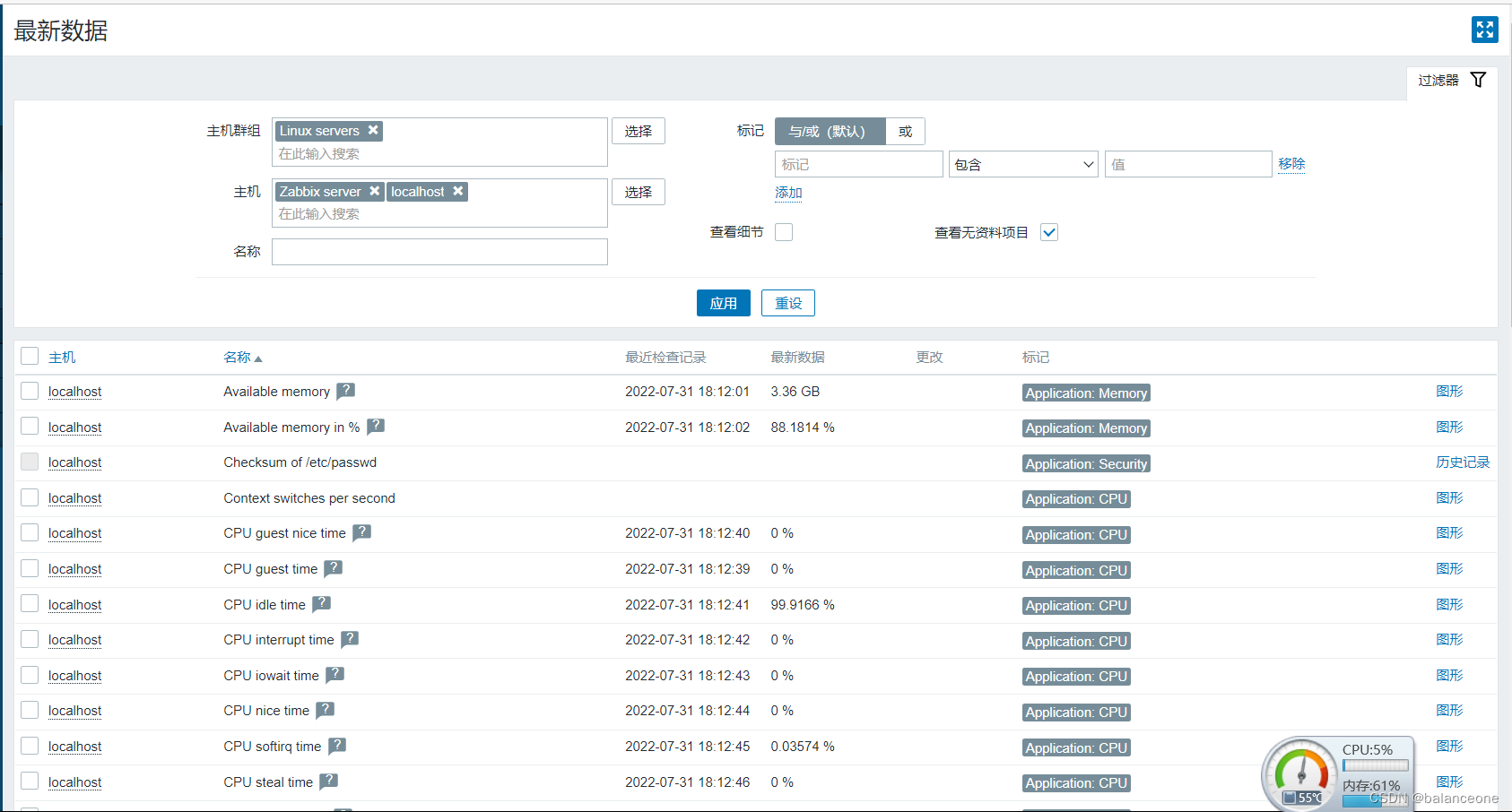Click help icon beside Available memory
Screen dimensions: 1512x812
click(345, 391)
